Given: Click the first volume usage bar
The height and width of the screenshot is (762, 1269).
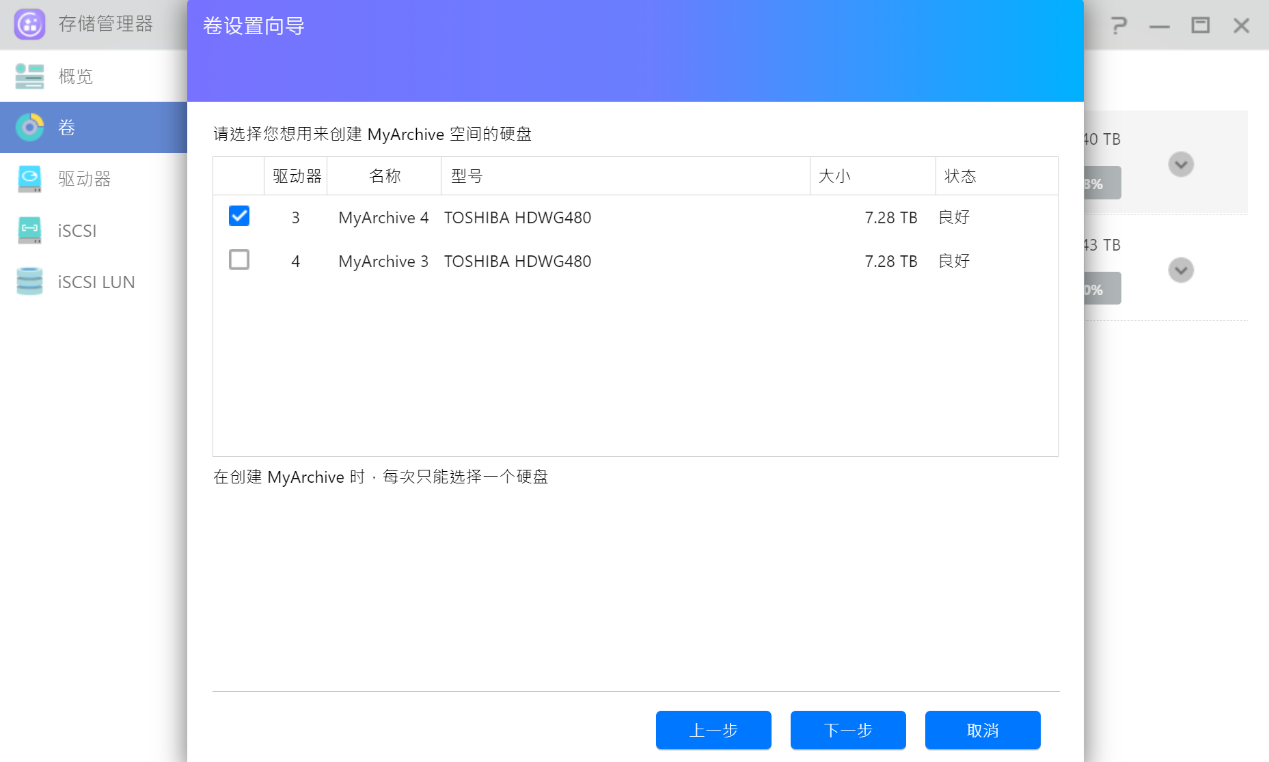Looking at the screenshot, I should (1102, 183).
